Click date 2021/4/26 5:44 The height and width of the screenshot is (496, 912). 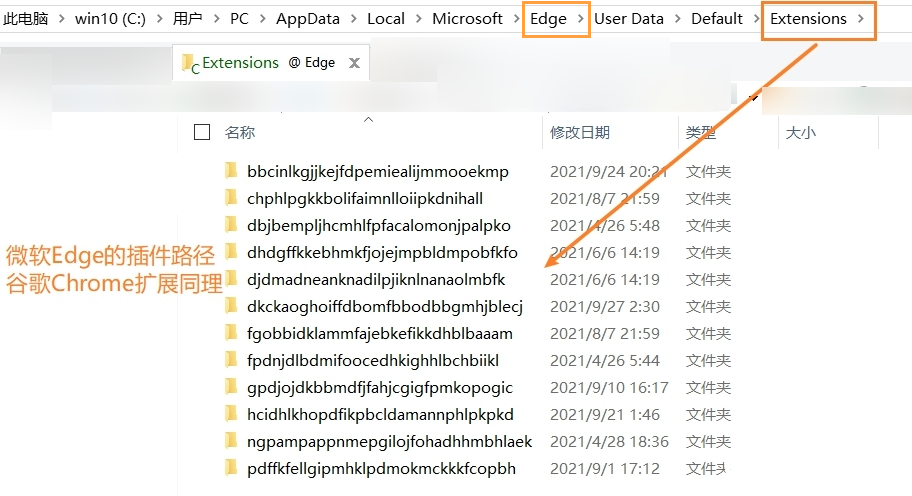[x=605, y=361]
